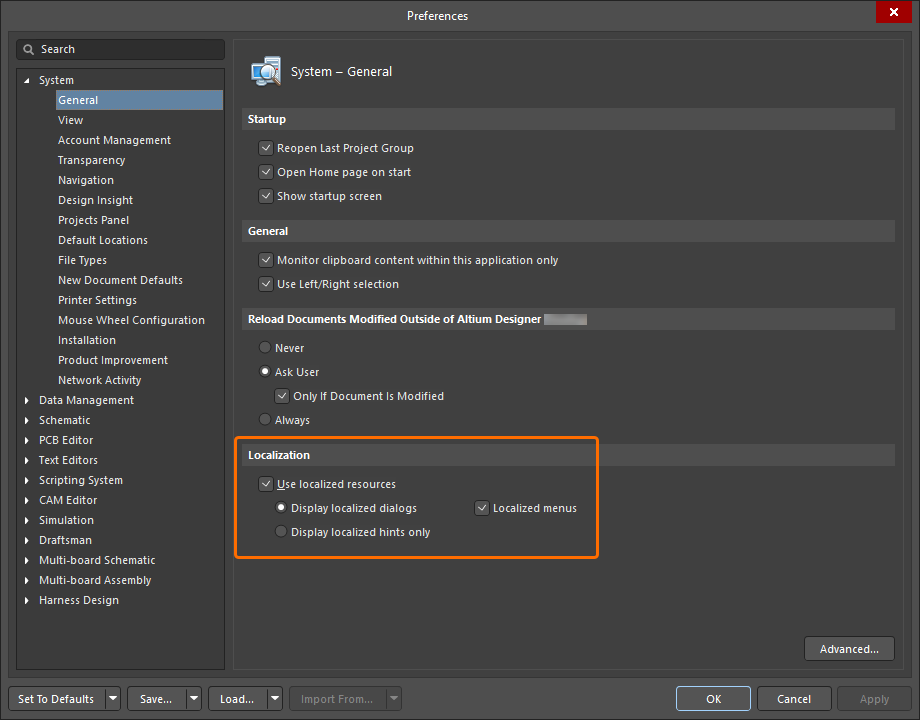Open the View preferences page
The width and height of the screenshot is (920, 720).
70,120
